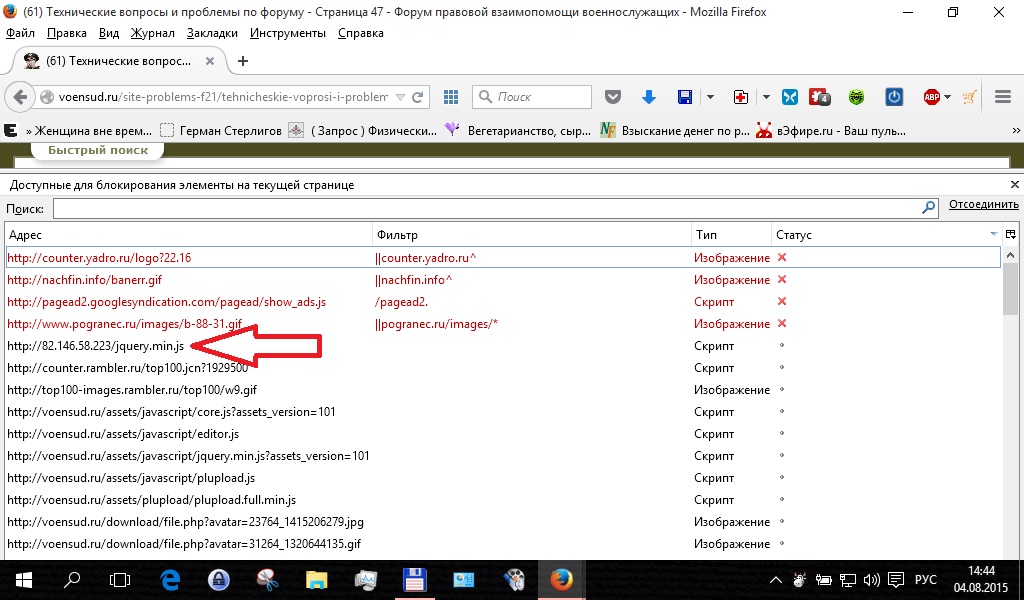
Task: Click the Отсоединить link
Action: [x=983, y=205]
